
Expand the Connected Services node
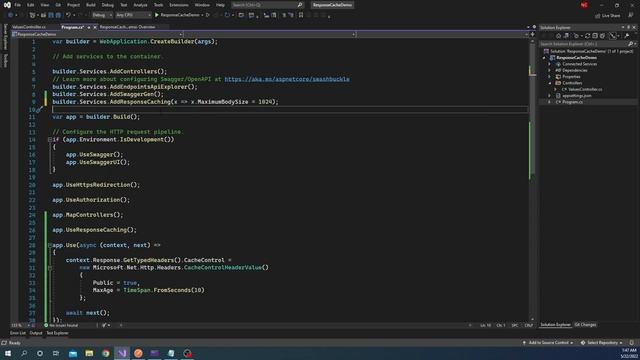pos(549,64)
